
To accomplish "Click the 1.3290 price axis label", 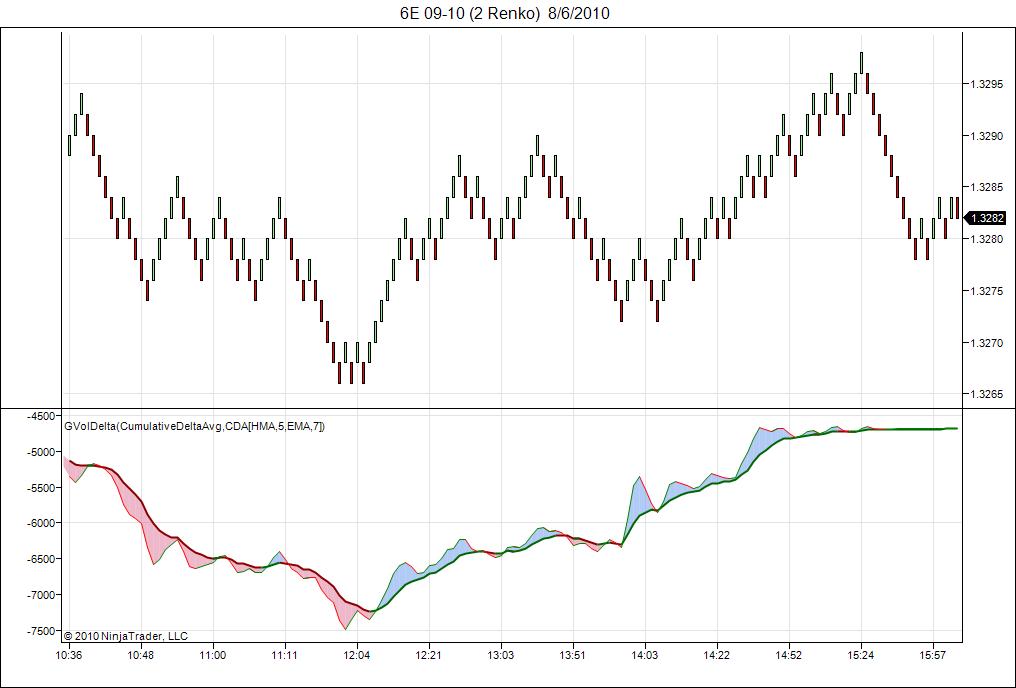I will 986,136.
